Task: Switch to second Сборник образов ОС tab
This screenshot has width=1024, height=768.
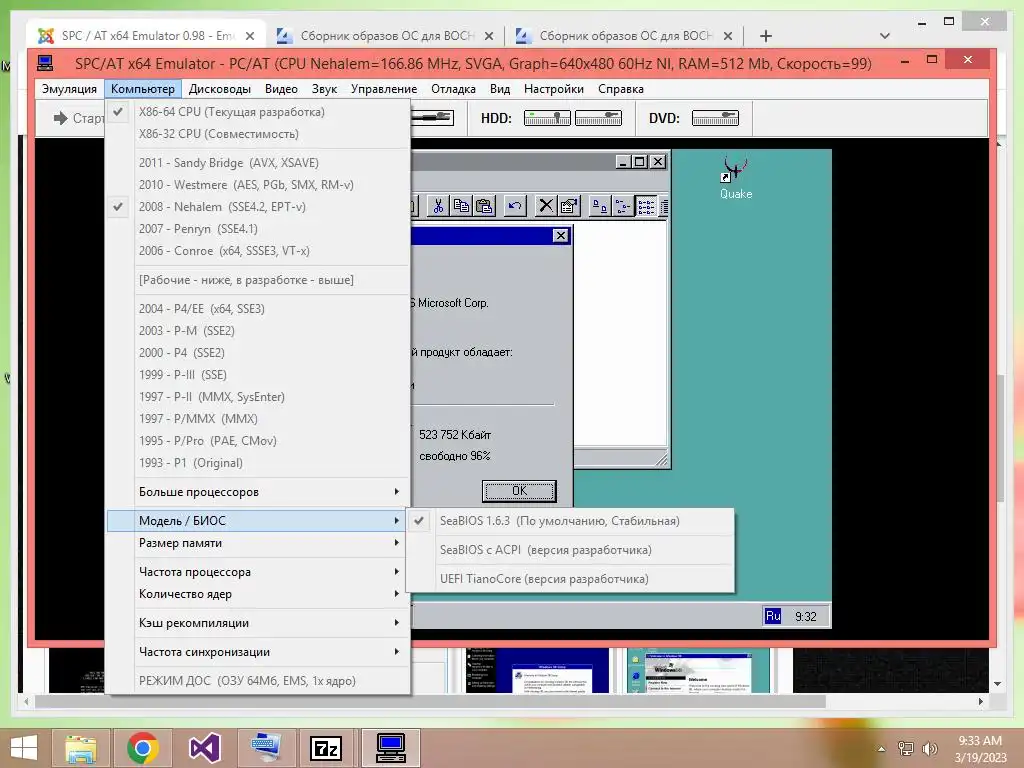Action: 624,36
